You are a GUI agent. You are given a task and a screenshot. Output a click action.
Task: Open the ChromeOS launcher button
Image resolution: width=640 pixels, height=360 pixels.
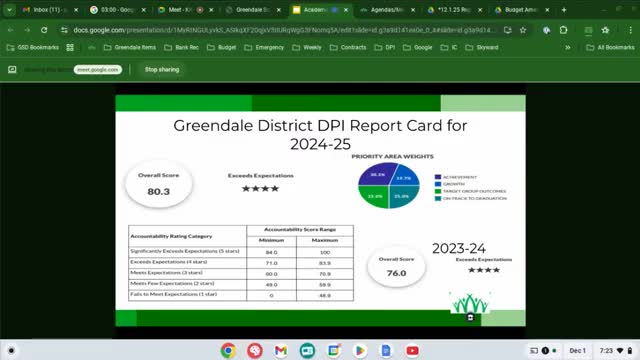click(x=11, y=351)
